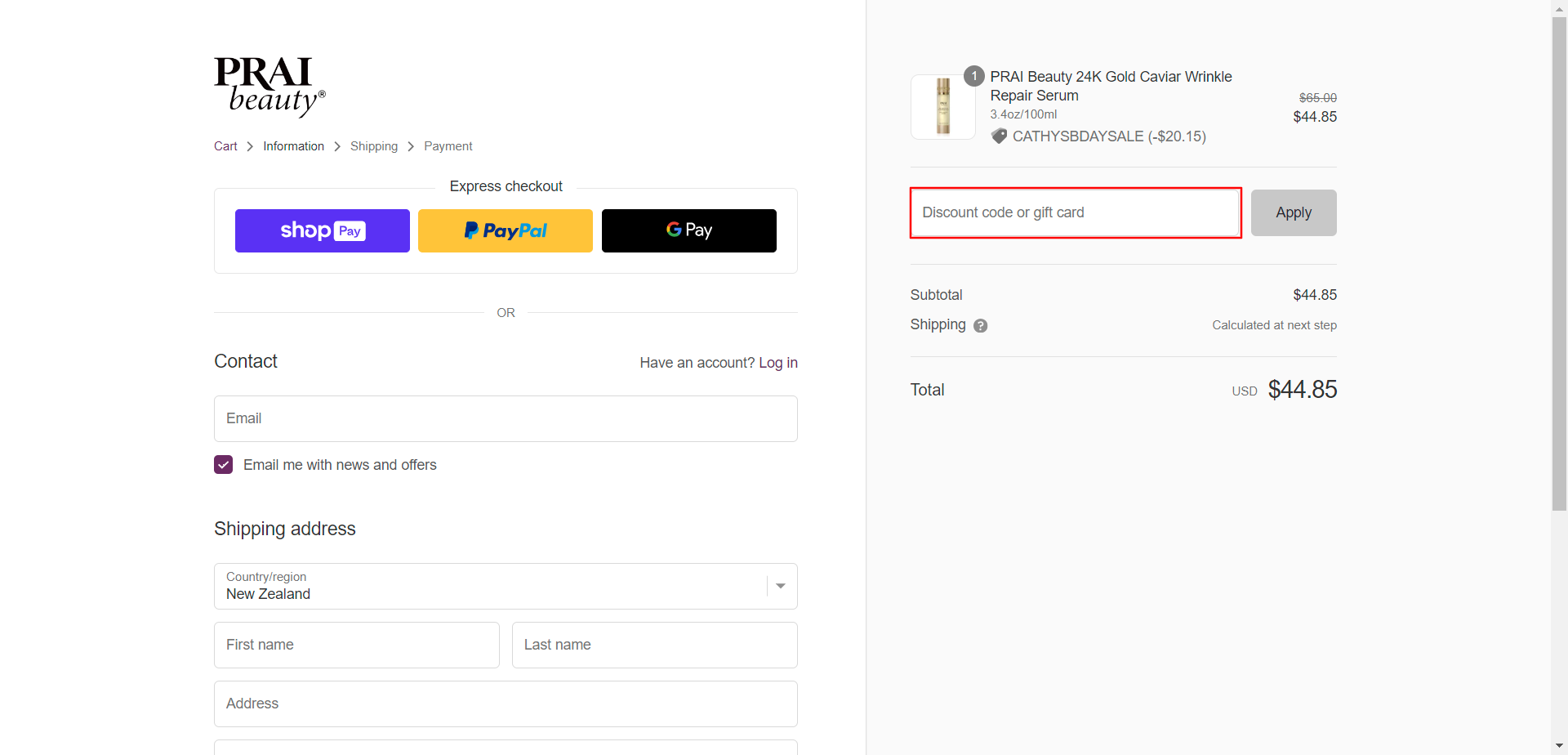1568x755 pixels.
Task: Click into the Email field
Action: (x=506, y=419)
